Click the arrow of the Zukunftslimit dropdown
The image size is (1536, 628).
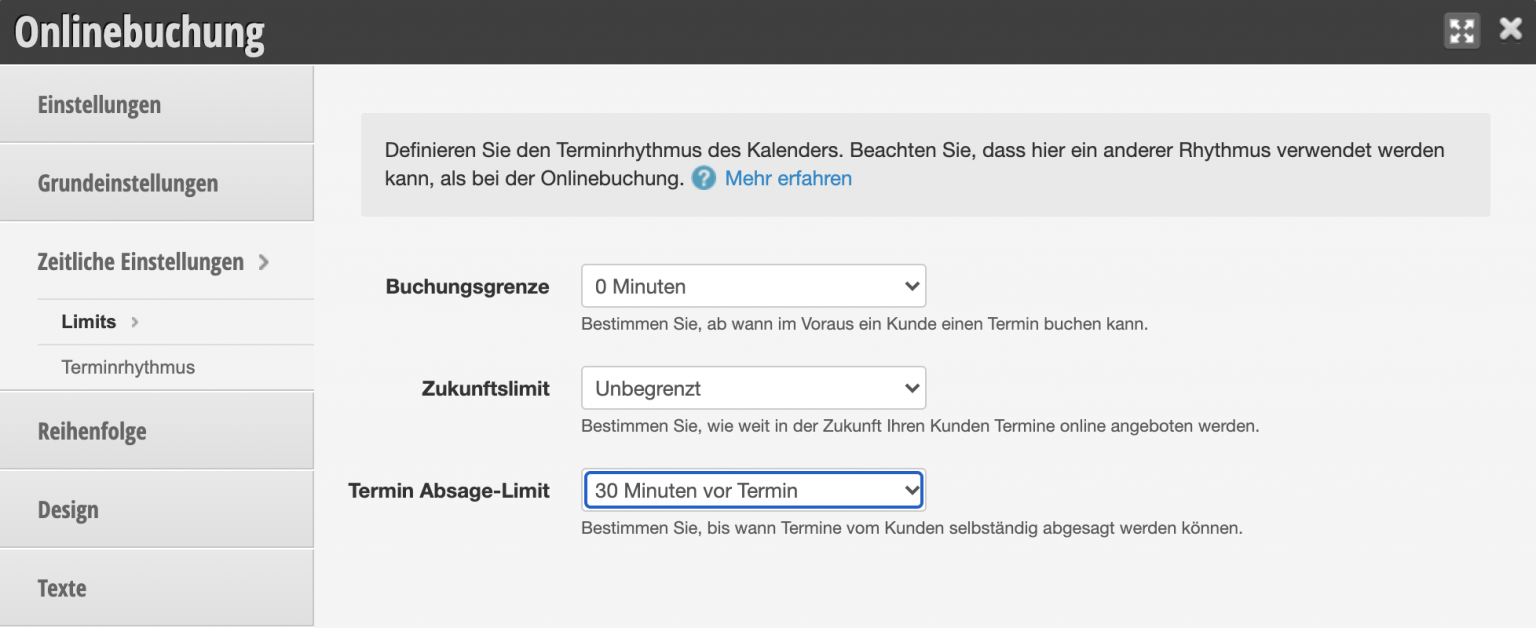click(911, 388)
